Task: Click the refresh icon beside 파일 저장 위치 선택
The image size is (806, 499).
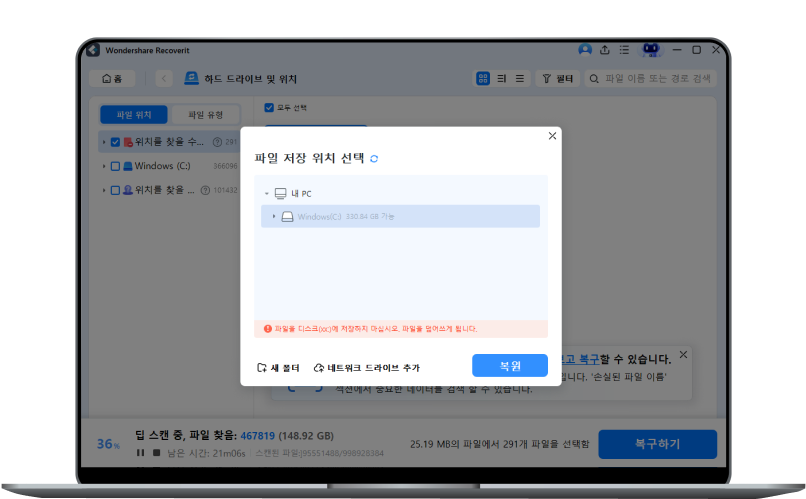Action: 374,159
